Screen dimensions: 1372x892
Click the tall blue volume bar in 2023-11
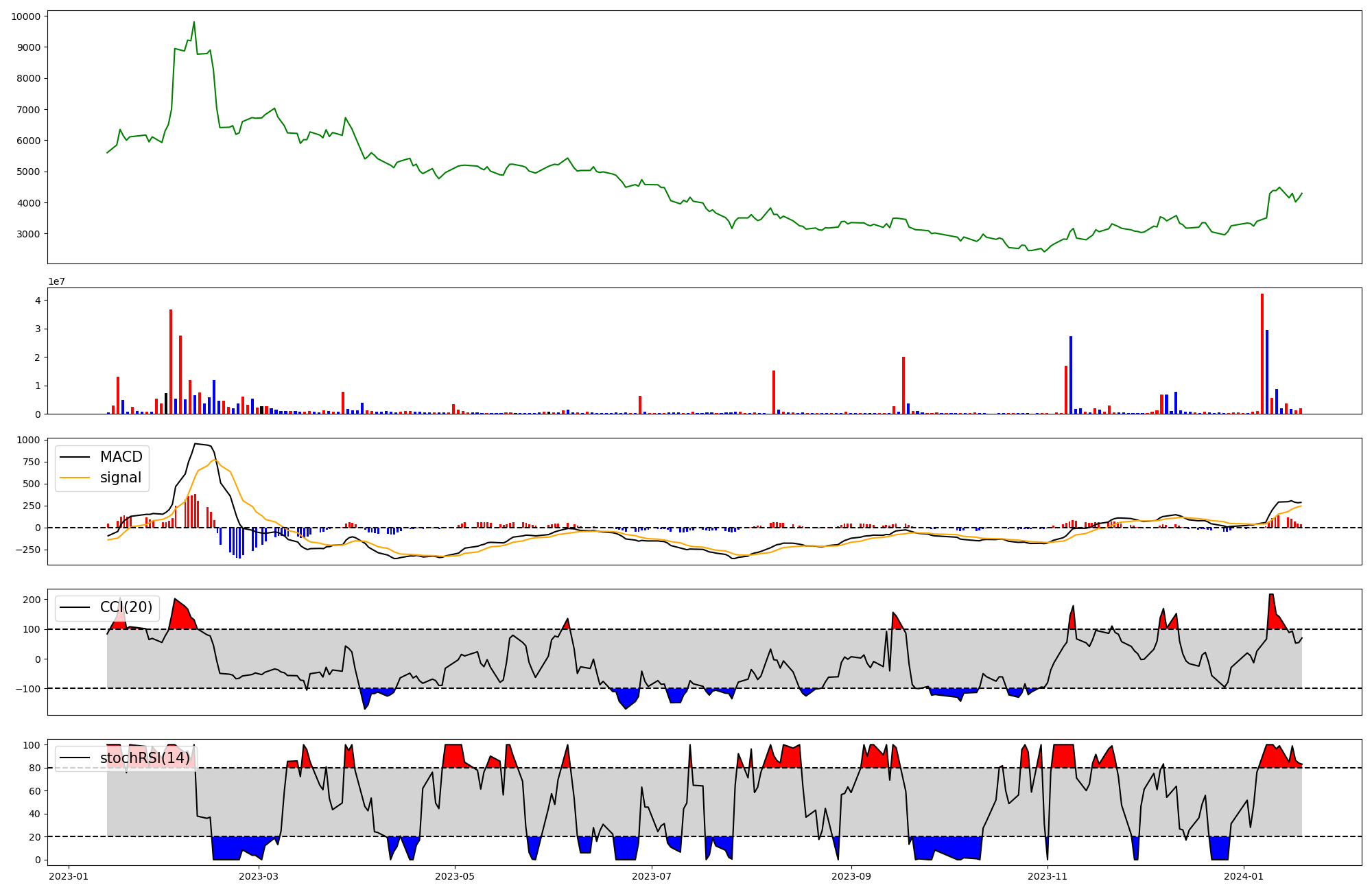pyautogui.click(x=1071, y=375)
